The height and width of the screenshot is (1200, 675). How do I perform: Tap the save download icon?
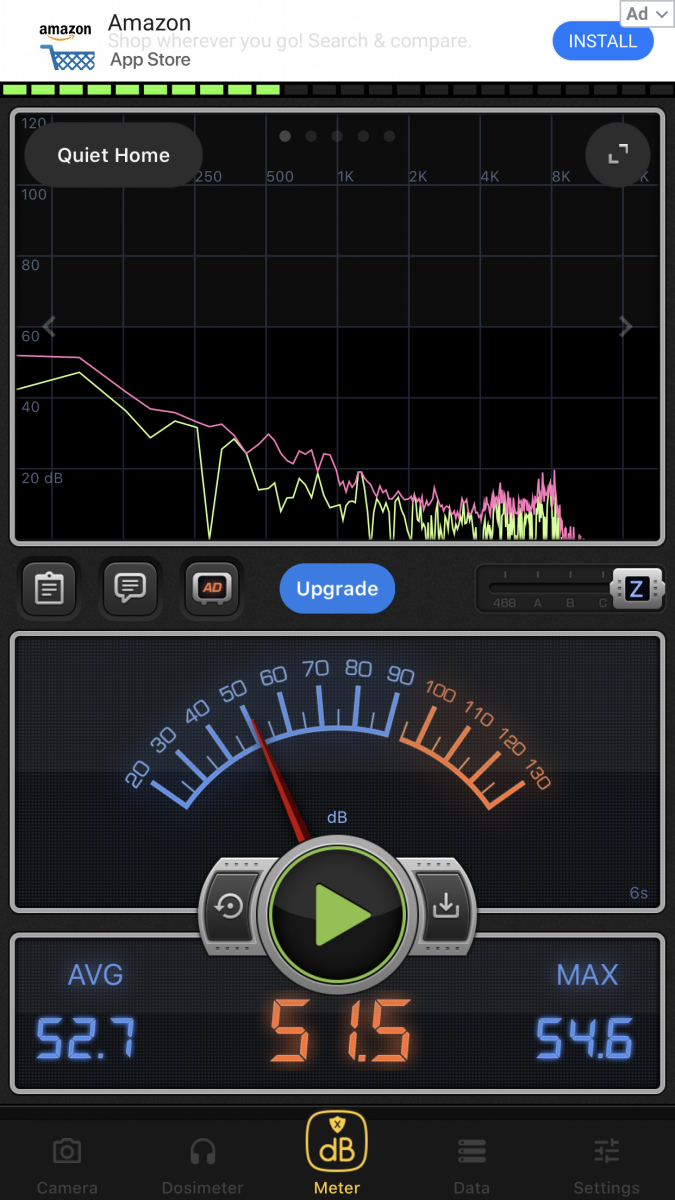(x=445, y=906)
